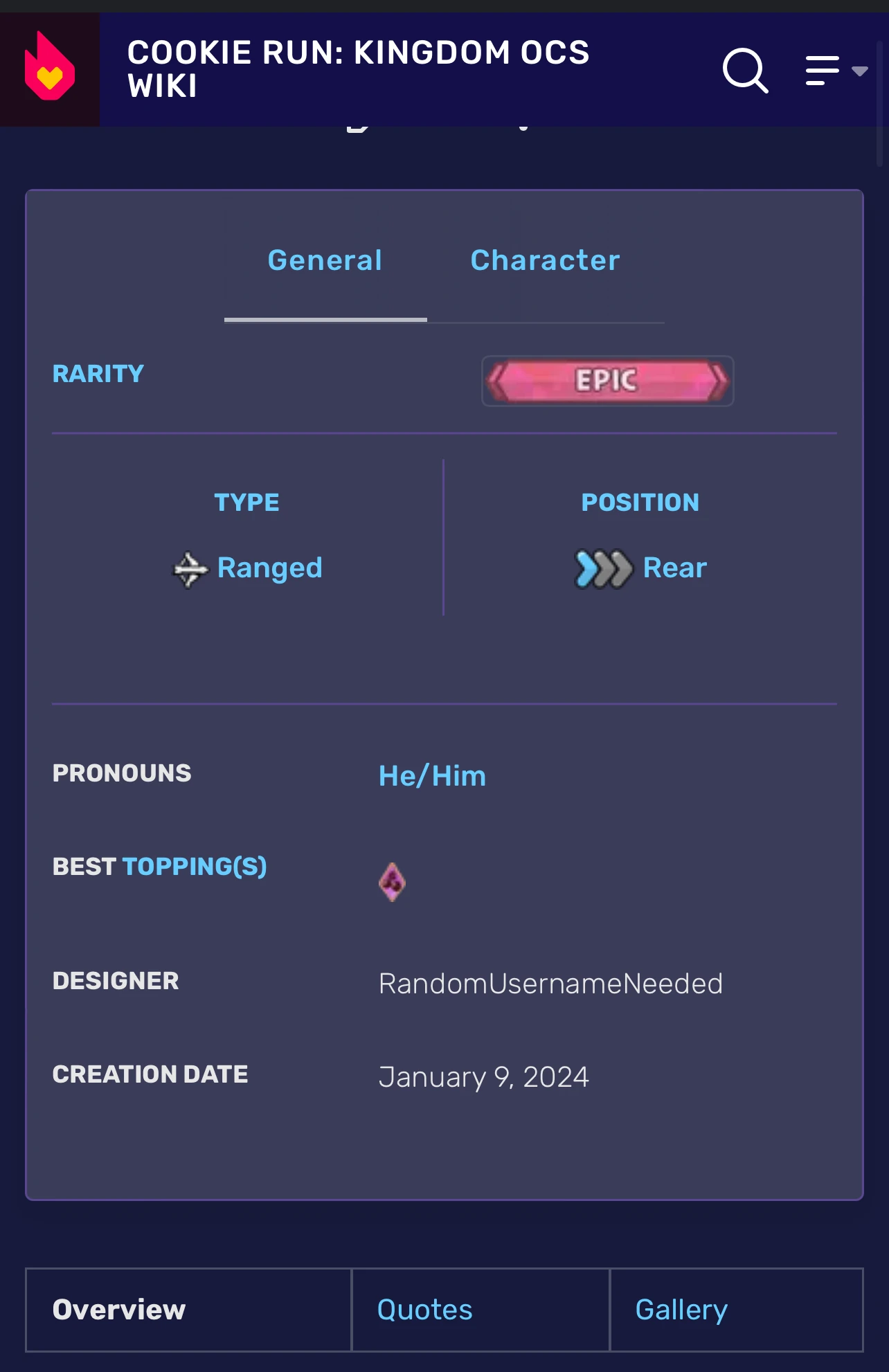Open the He/Him pronouns link
This screenshot has height=1372, width=889.
[x=431, y=776]
